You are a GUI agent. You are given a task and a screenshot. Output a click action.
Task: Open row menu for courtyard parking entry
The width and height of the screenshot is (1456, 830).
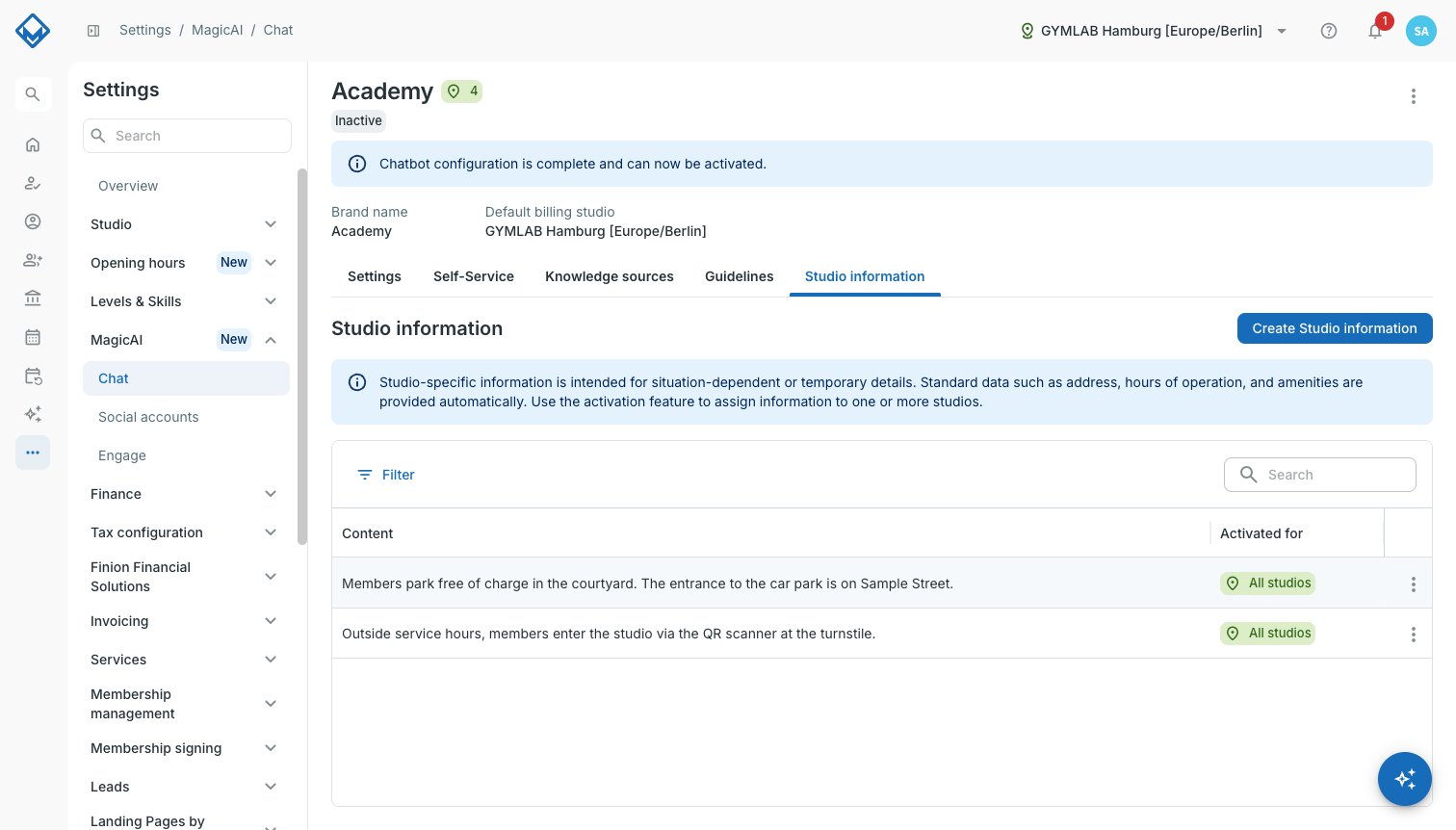[1414, 584]
